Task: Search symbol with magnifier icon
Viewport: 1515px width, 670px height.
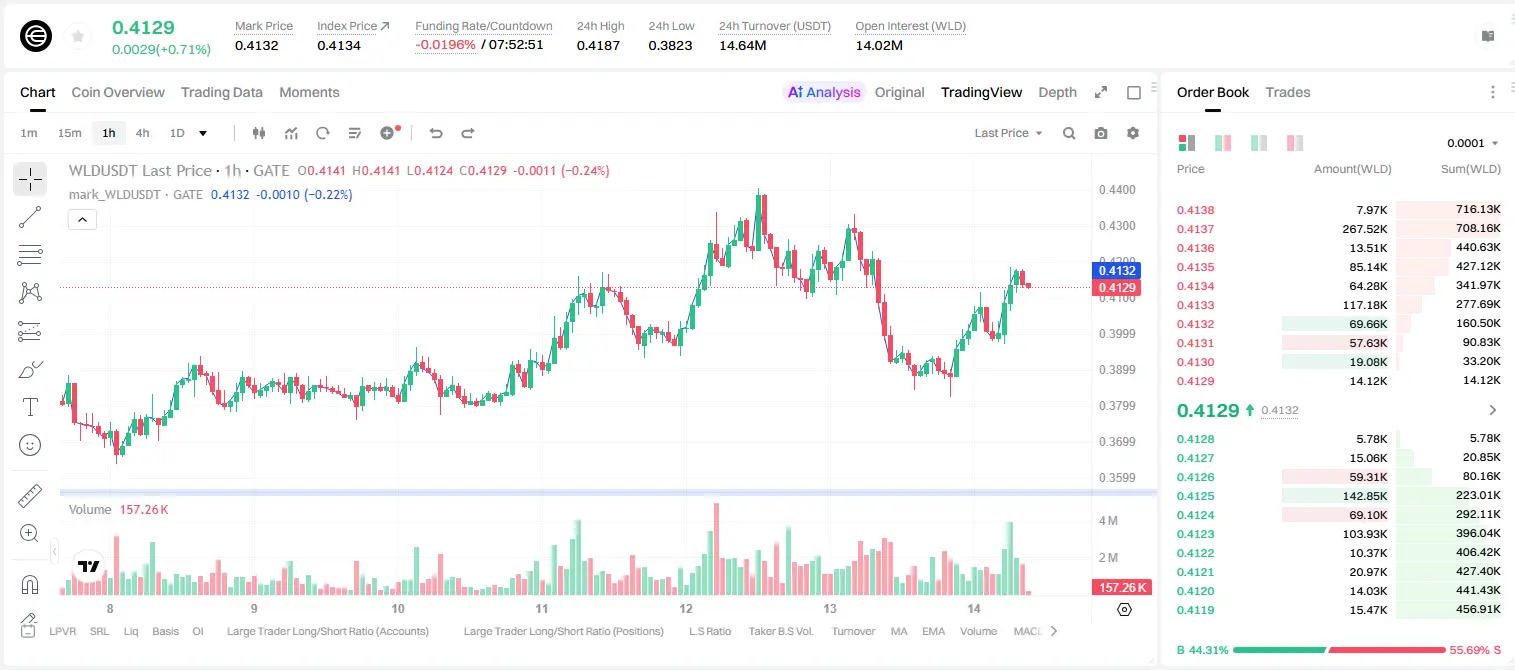Action: point(1069,133)
